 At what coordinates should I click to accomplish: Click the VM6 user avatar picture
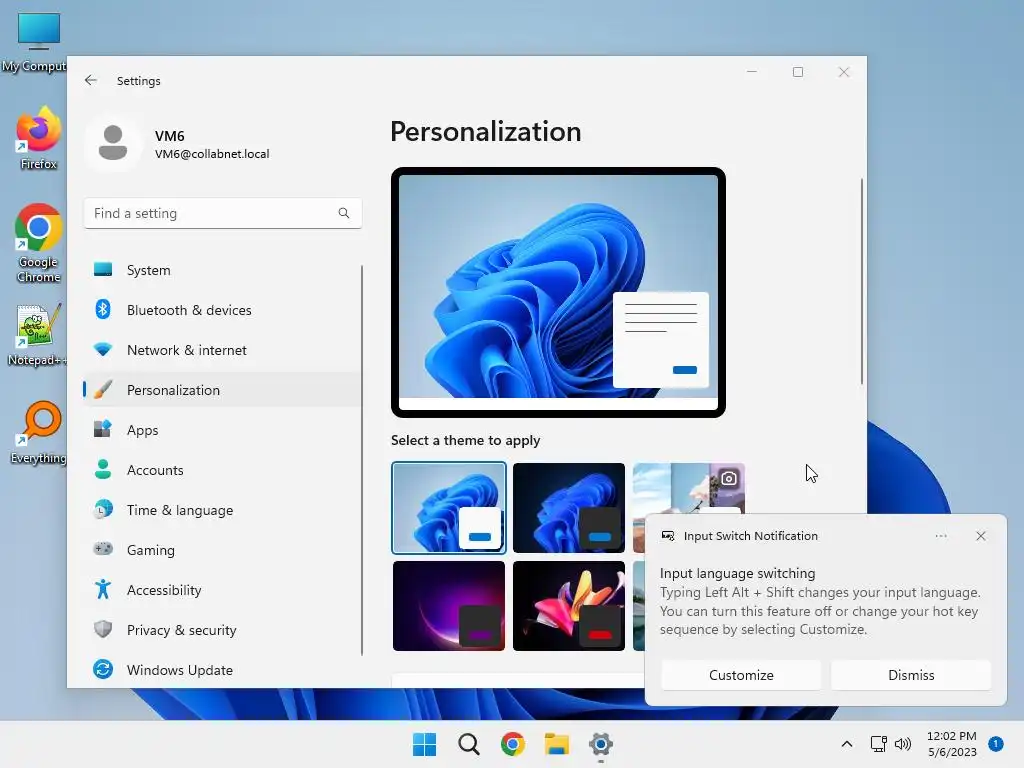113,143
